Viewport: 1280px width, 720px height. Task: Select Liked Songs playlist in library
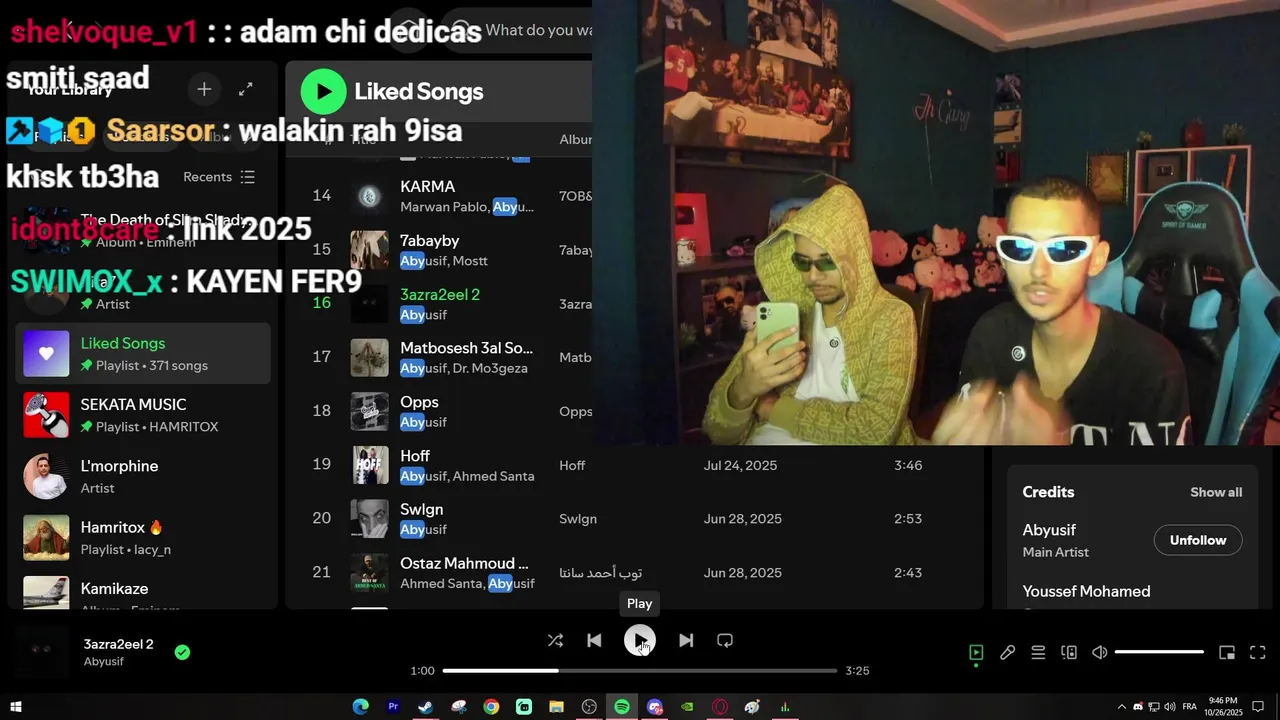143,353
